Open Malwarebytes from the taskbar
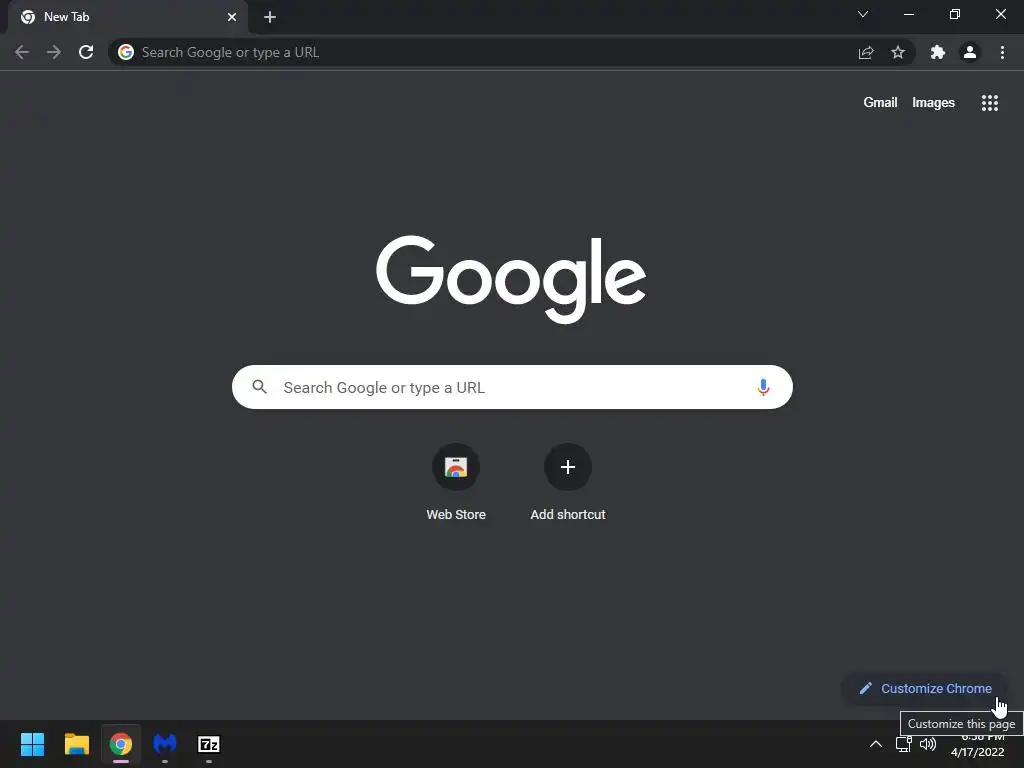 click(x=165, y=744)
